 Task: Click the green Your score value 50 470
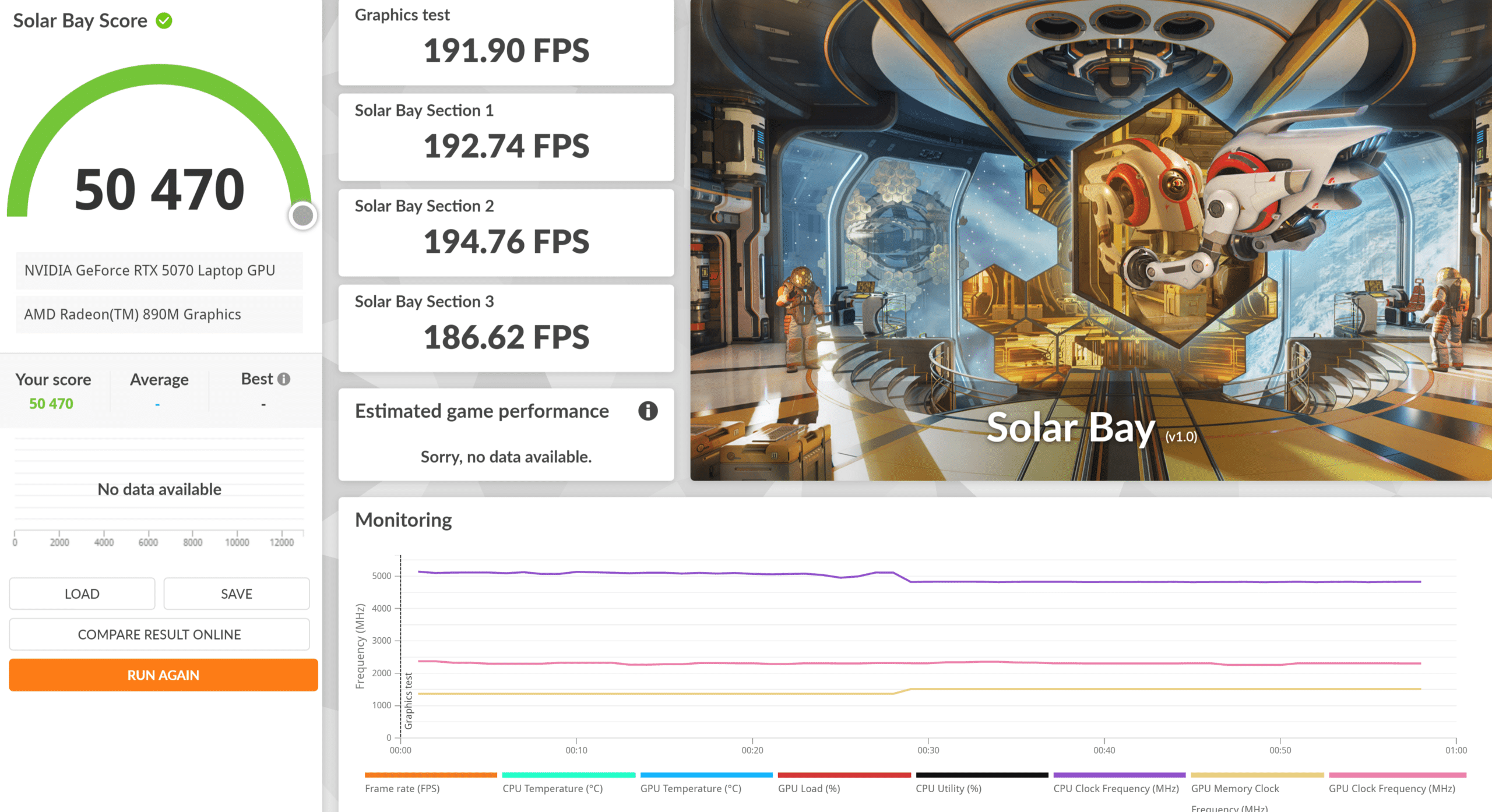pyautogui.click(x=51, y=404)
